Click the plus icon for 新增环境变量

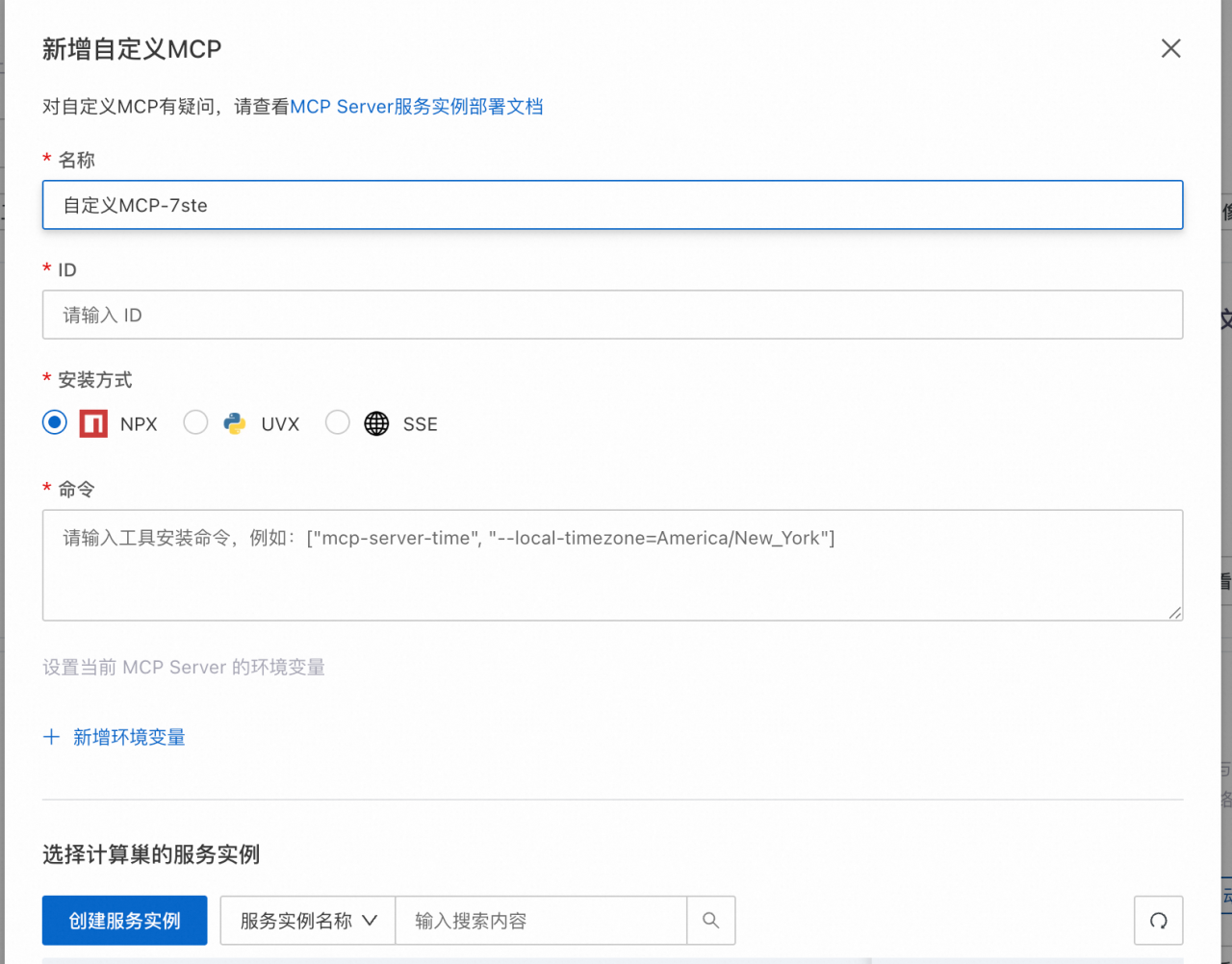(x=52, y=737)
